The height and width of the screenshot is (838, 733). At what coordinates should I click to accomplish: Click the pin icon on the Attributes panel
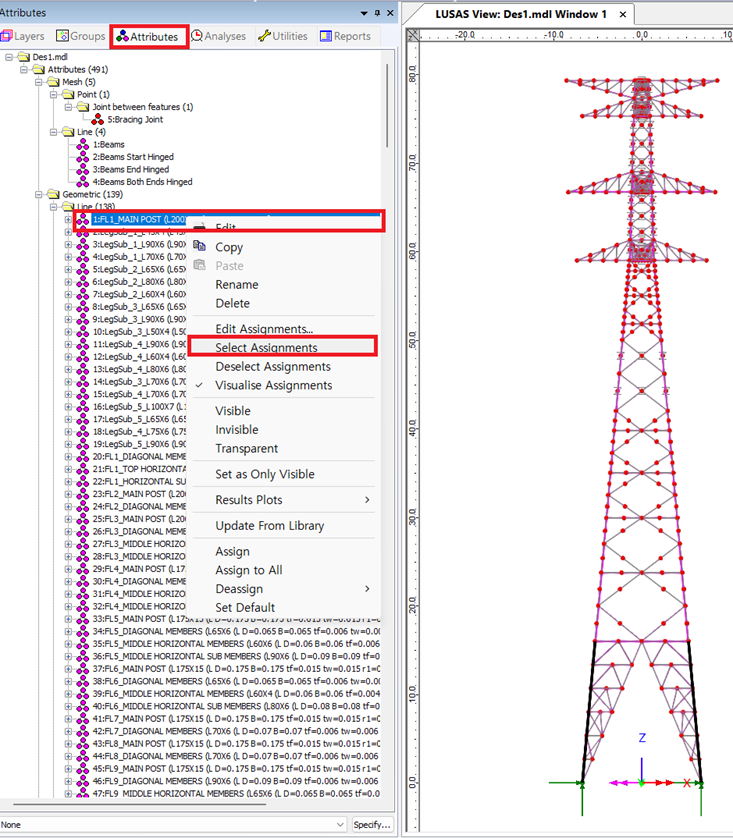(375, 12)
